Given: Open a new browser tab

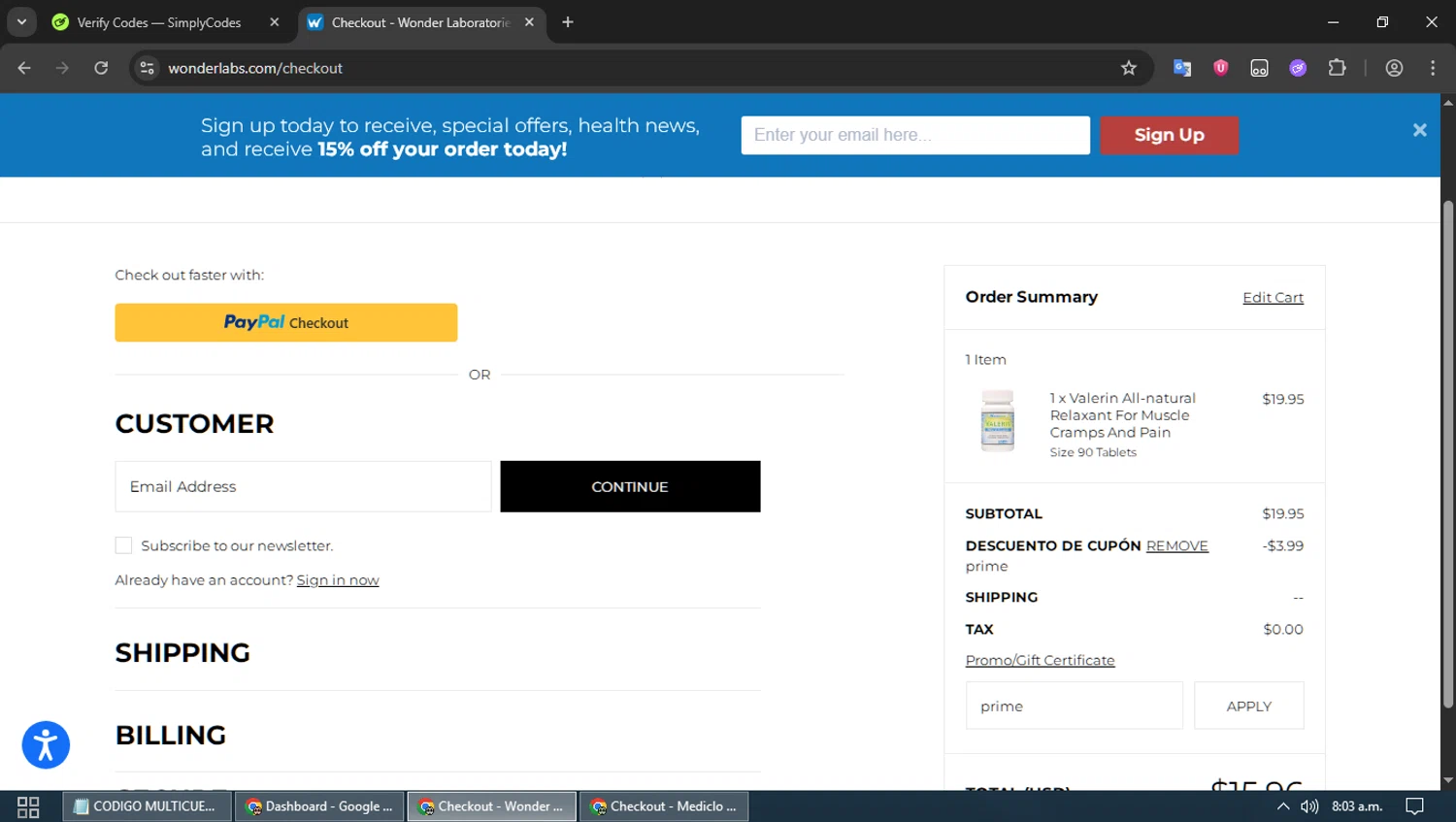Looking at the screenshot, I should 568,22.
